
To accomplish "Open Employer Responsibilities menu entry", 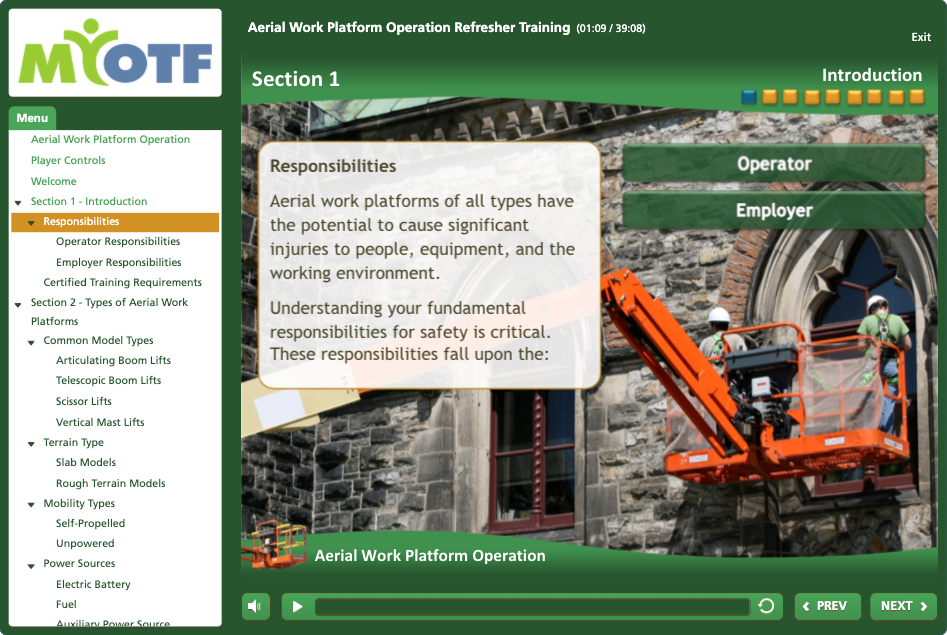I will pyautogui.click(x=118, y=262).
